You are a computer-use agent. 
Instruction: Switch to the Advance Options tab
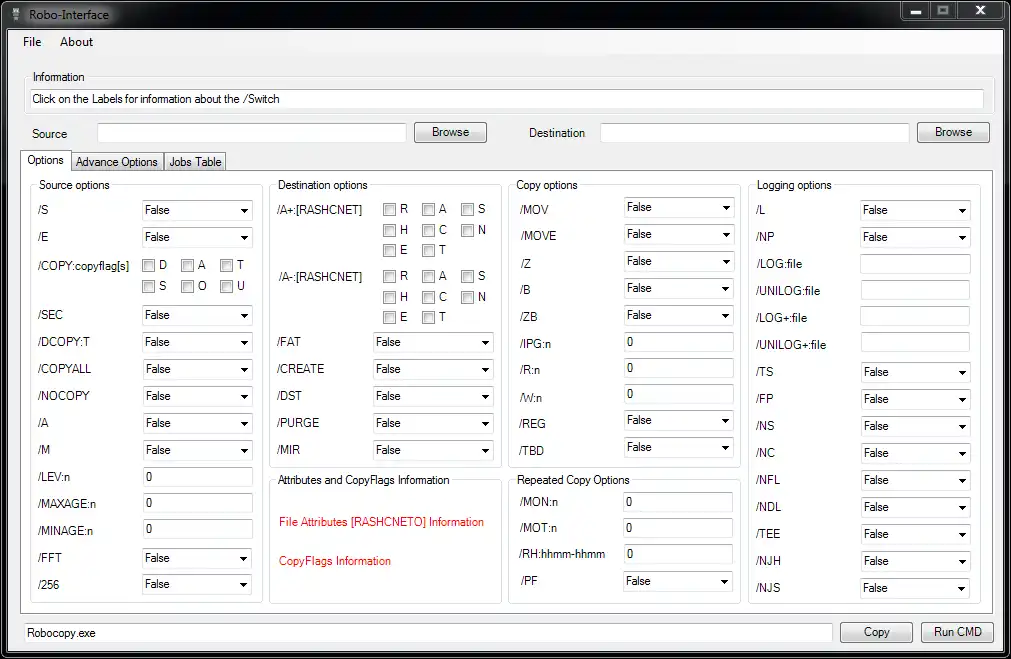117,162
